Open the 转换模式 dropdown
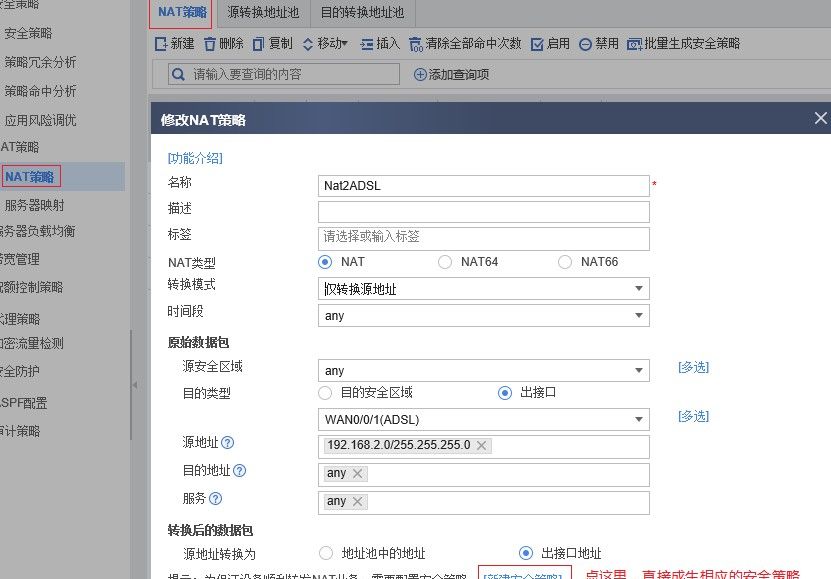This screenshot has width=831, height=579. (640, 288)
